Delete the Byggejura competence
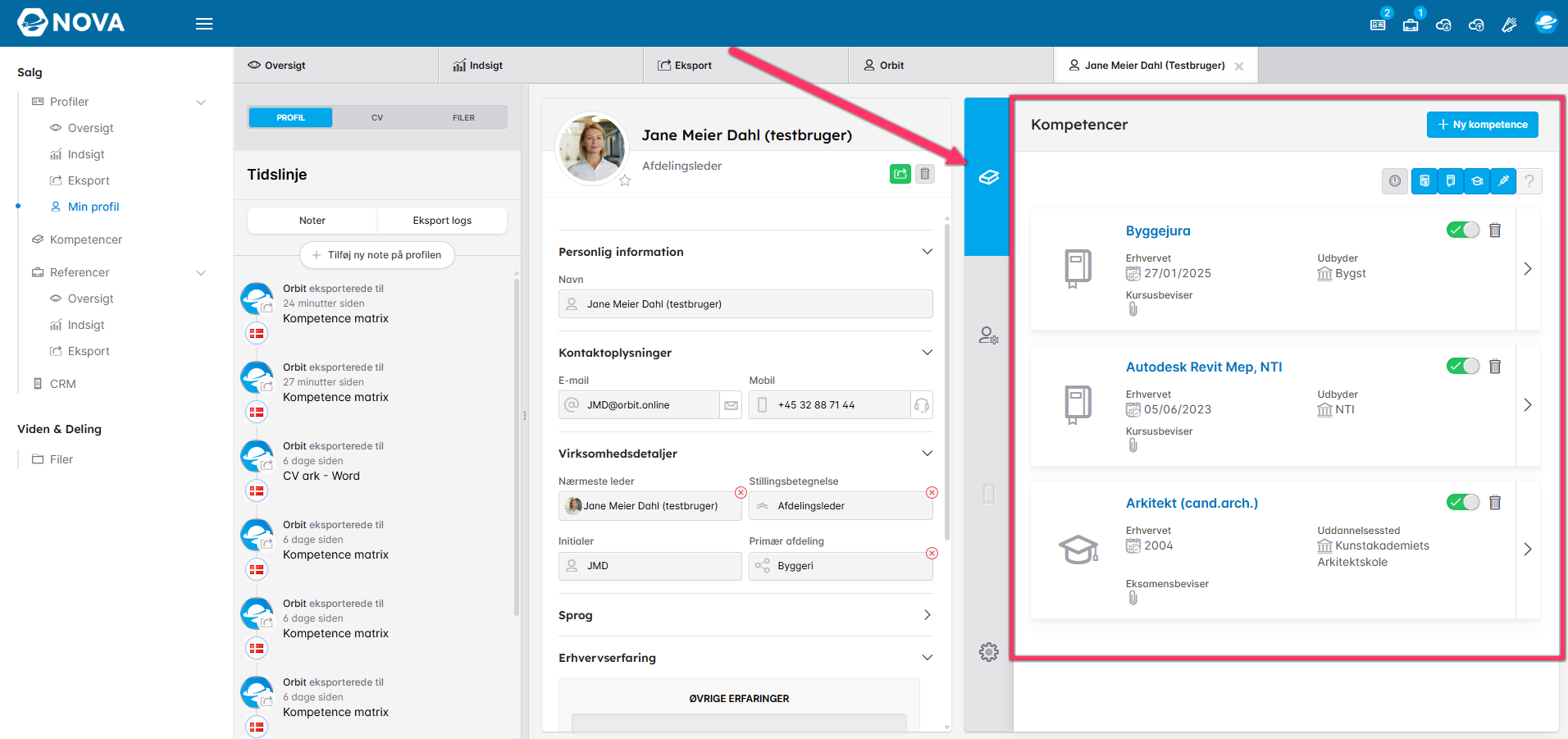Screen dimensions: 1568x739 pyautogui.click(x=1495, y=230)
